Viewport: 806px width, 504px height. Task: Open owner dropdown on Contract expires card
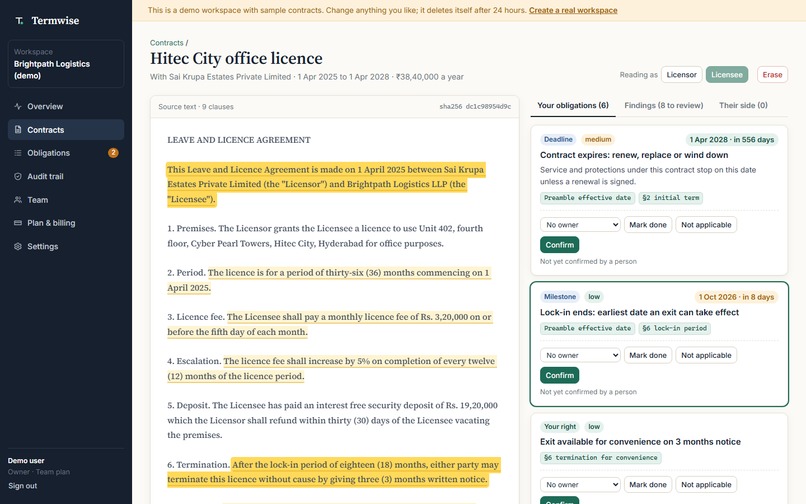tap(580, 225)
